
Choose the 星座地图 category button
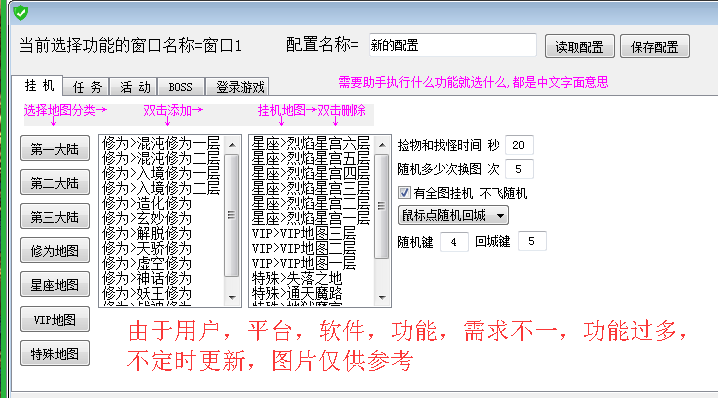(55, 285)
